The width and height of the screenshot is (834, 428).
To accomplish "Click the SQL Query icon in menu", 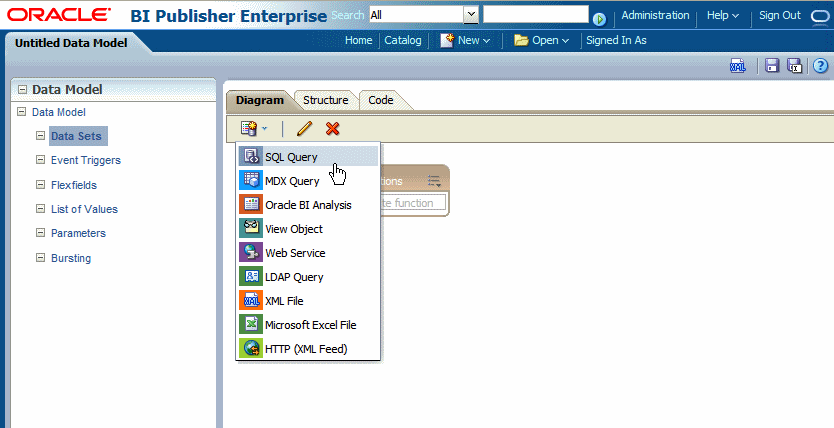I will coord(250,156).
